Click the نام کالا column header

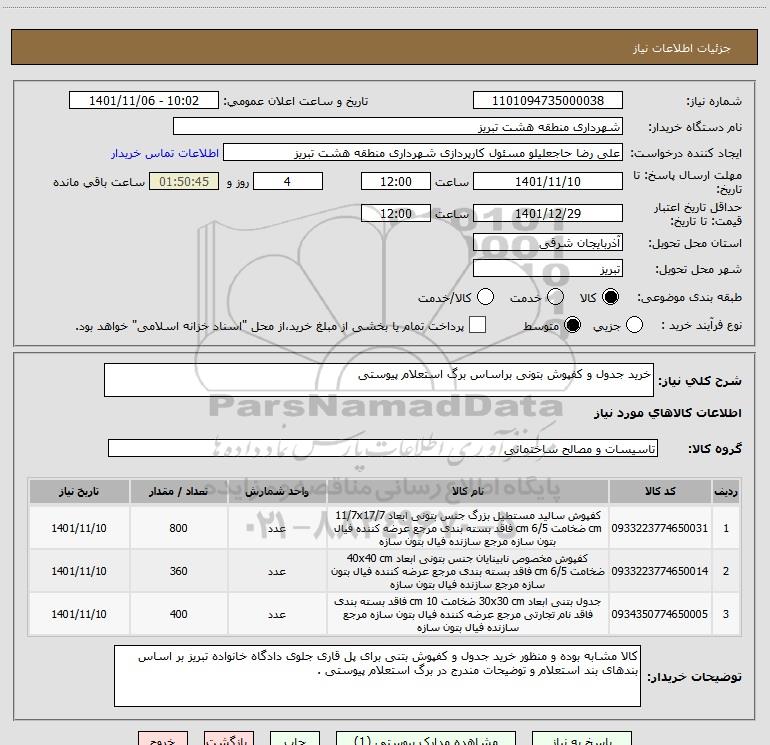click(x=468, y=492)
